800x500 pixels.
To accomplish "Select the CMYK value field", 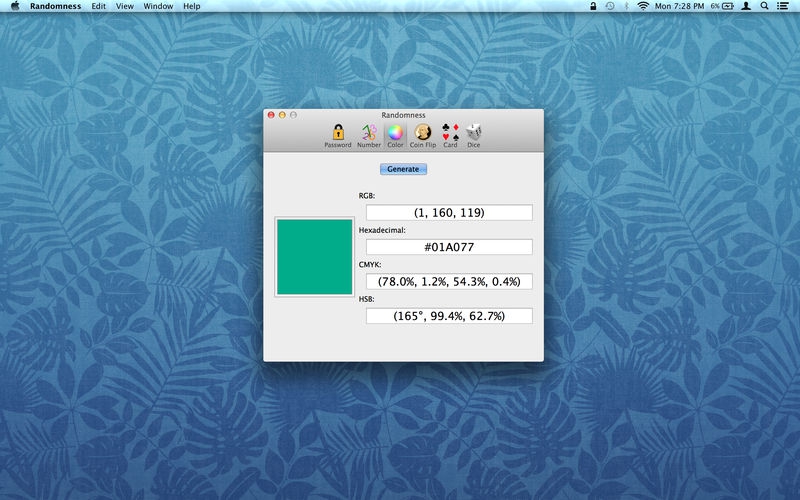I will click(449, 282).
